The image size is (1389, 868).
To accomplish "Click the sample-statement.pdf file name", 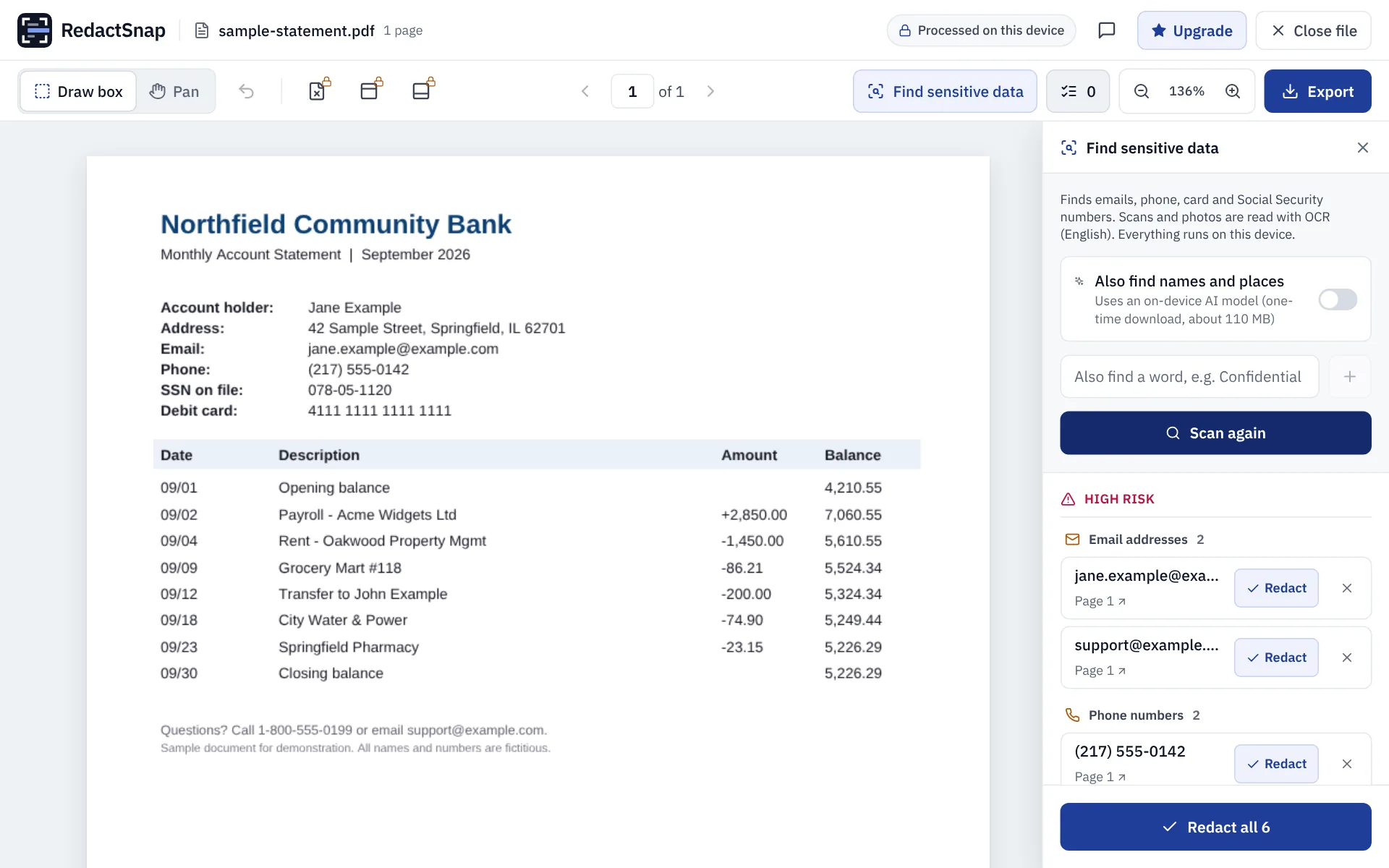I will tap(297, 30).
